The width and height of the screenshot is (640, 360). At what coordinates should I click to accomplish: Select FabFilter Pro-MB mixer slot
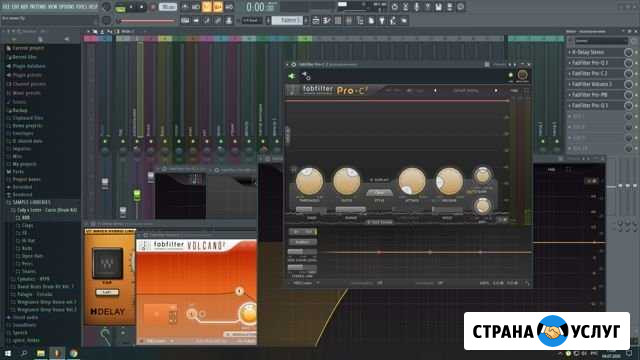pyautogui.click(x=589, y=95)
